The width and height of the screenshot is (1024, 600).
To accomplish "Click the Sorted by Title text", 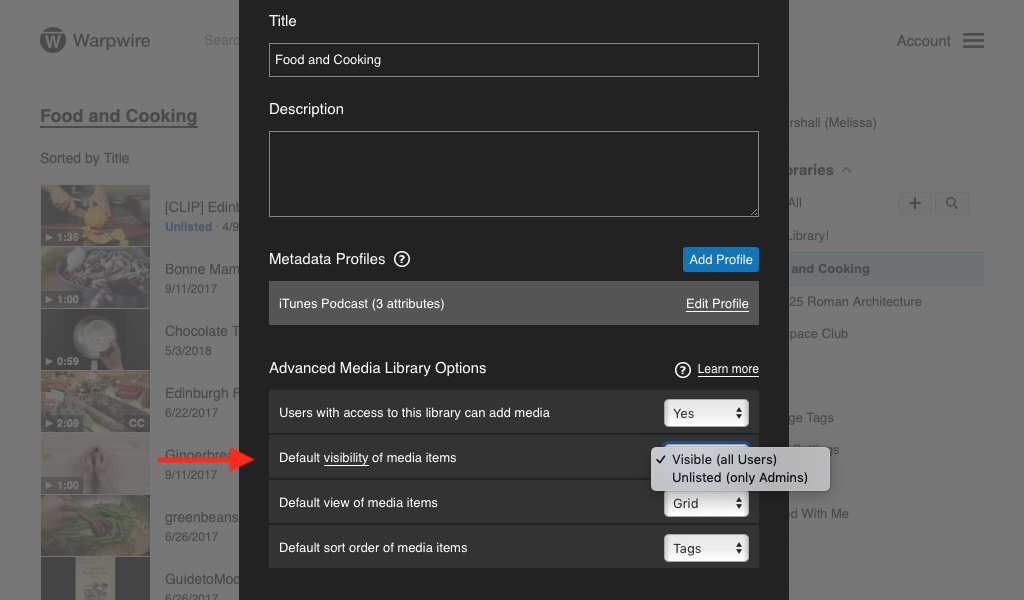I will [84, 158].
